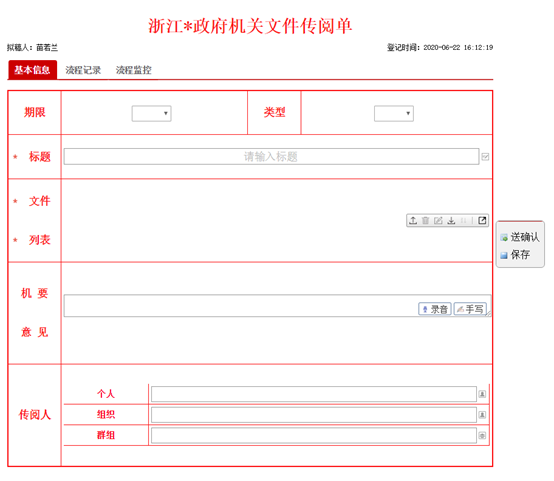The width and height of the screenshot is (554, 481).
Task: Click the edit file pencil icon
Action: point(438,221)
